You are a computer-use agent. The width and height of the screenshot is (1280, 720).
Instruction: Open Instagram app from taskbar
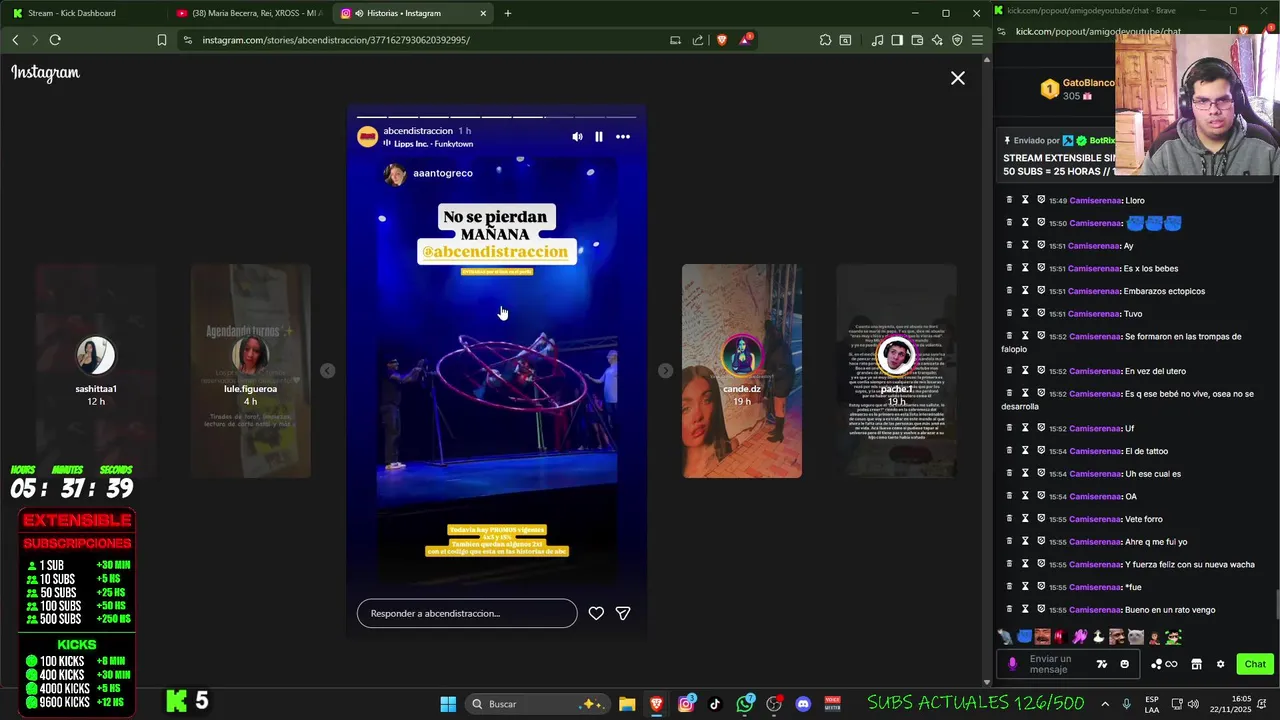click(686, 704)
